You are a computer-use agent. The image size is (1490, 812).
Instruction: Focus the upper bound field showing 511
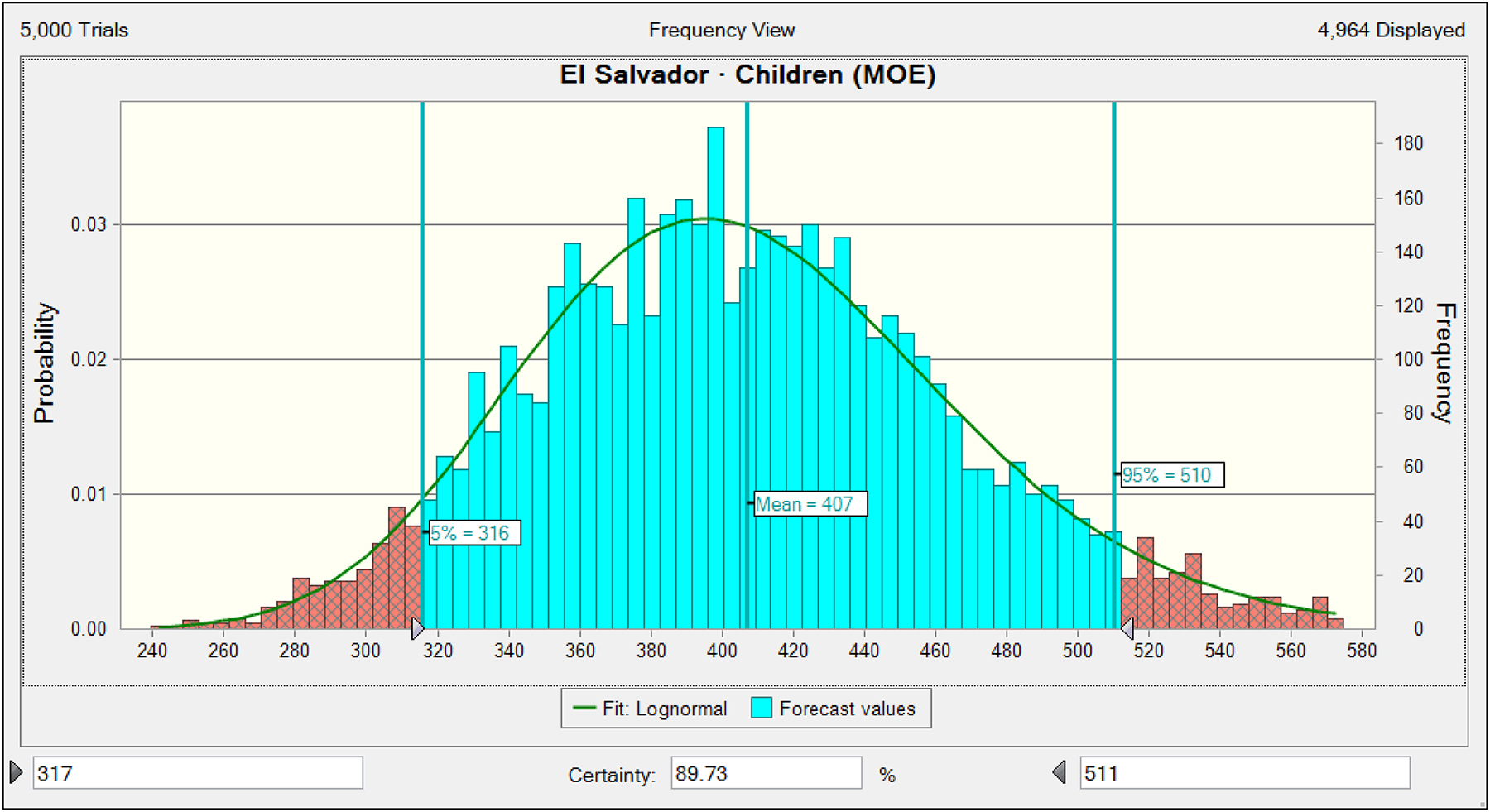1243,773
